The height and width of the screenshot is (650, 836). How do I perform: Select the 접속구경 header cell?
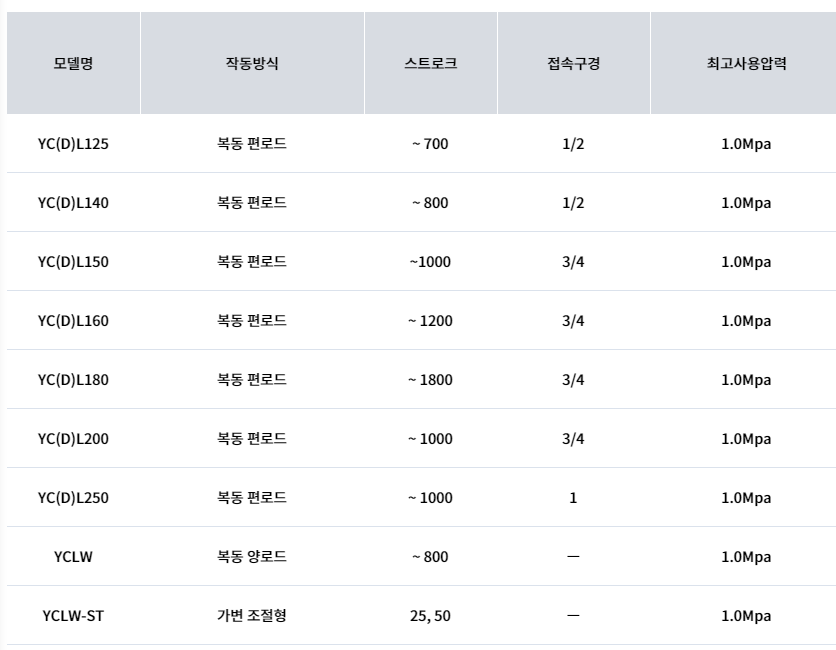coord(574,63)
